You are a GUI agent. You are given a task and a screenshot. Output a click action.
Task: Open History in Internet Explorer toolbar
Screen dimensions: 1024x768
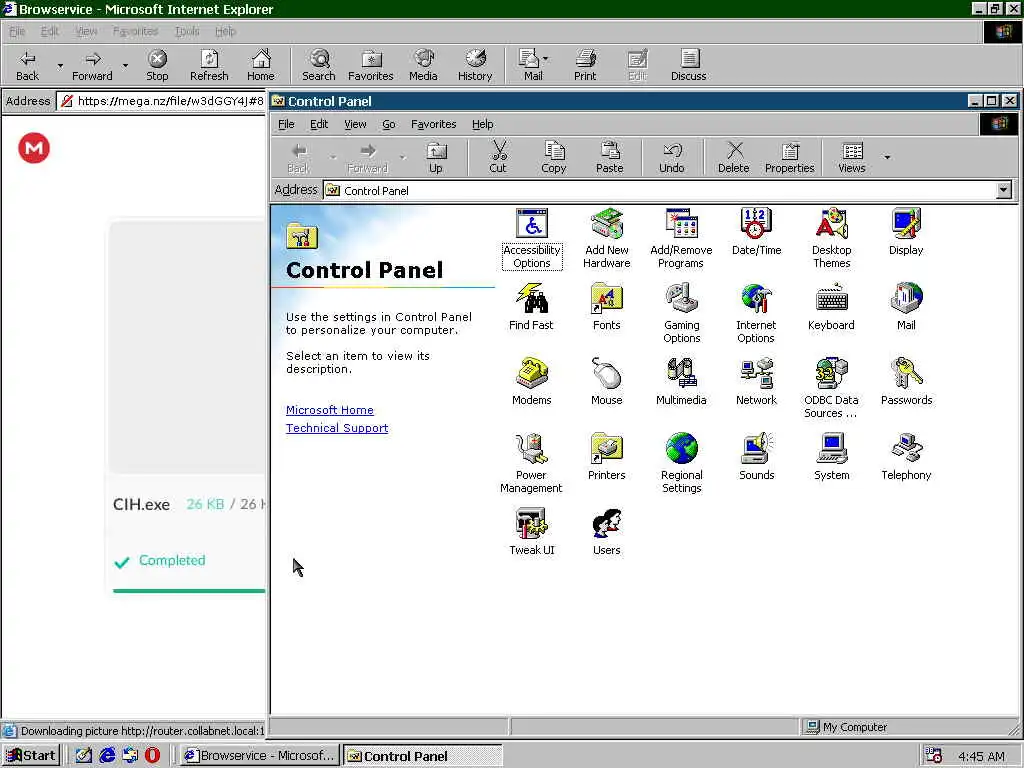(475, 65)
